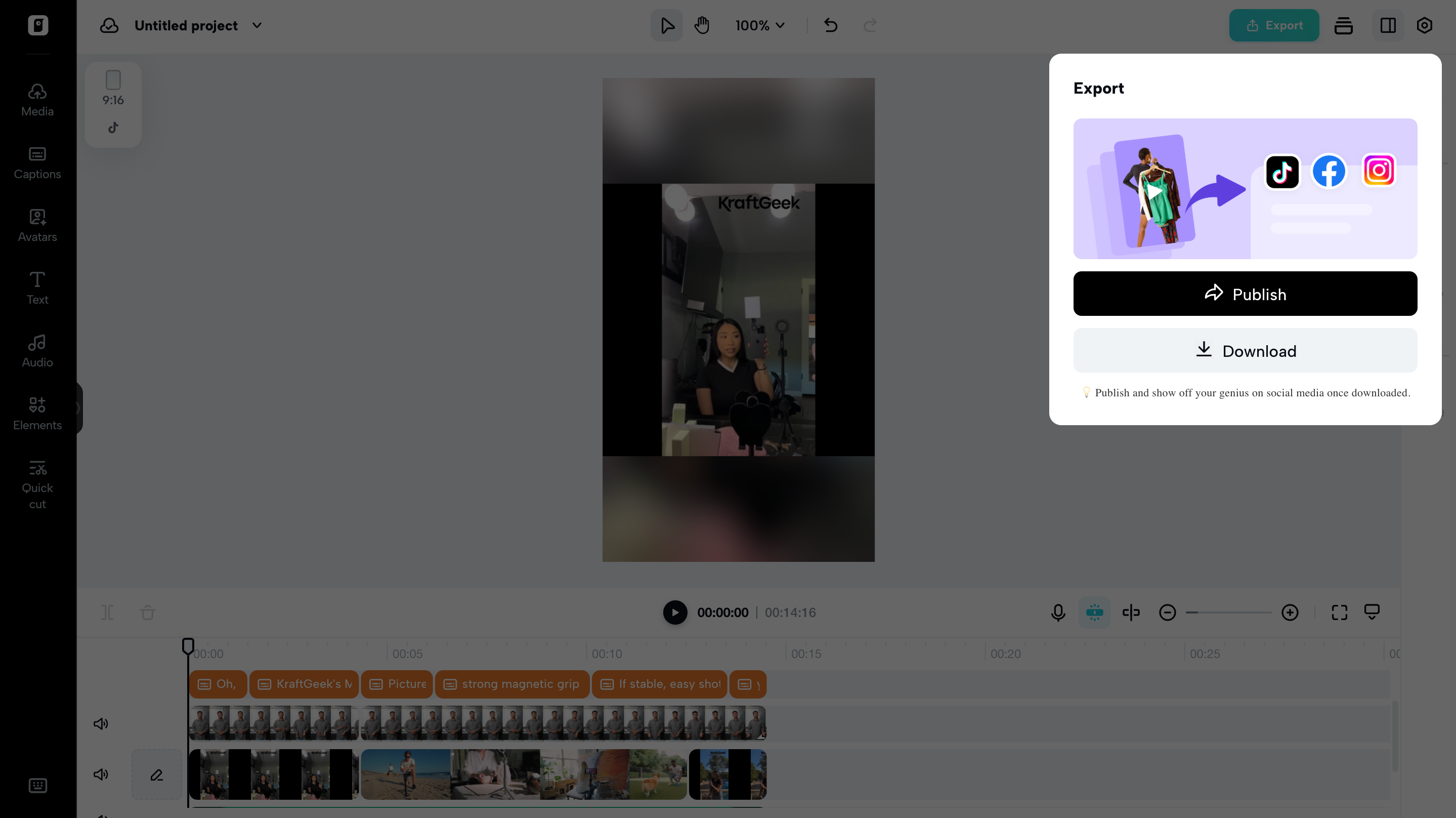Screen dimensions: 1456x818
Task: Open the Captions panel
Action: pyautogui.click(x=36, y=162)
